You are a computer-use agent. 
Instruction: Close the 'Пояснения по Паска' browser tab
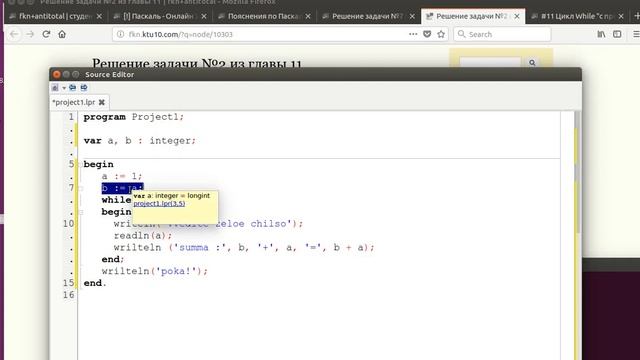tap(308, 16)
